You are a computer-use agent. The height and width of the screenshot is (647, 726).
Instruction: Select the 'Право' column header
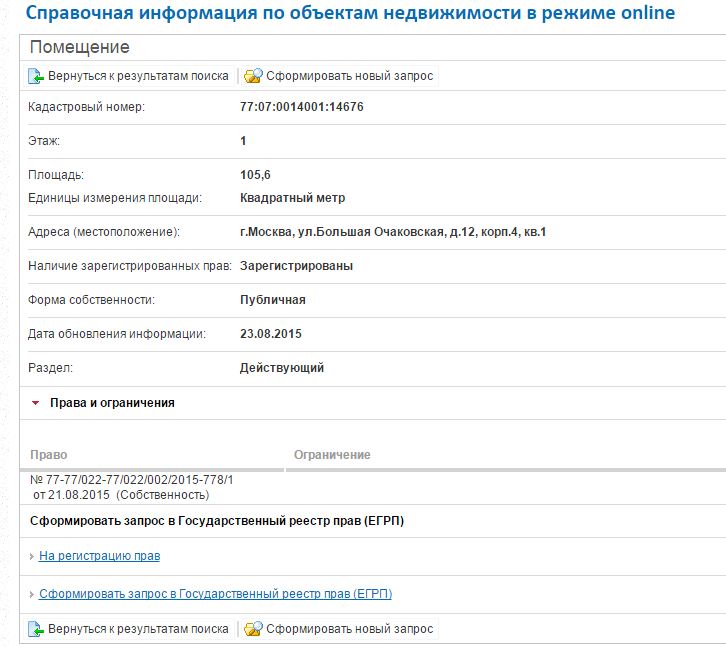49,455
